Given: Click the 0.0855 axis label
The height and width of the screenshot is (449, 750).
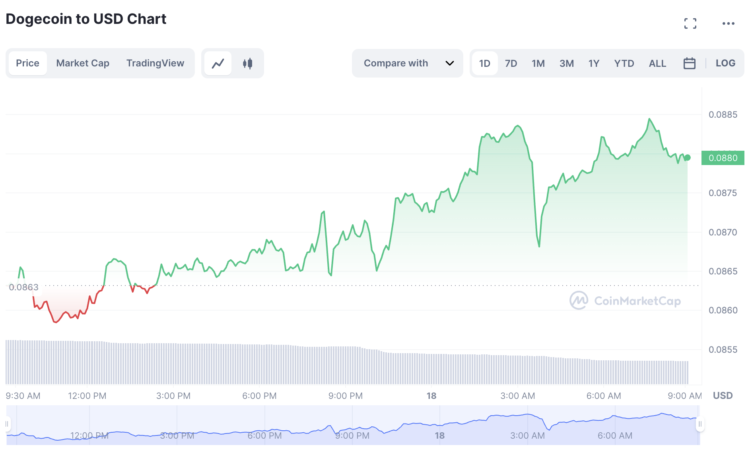Looking at the screenshot, I should click(723, 350).
